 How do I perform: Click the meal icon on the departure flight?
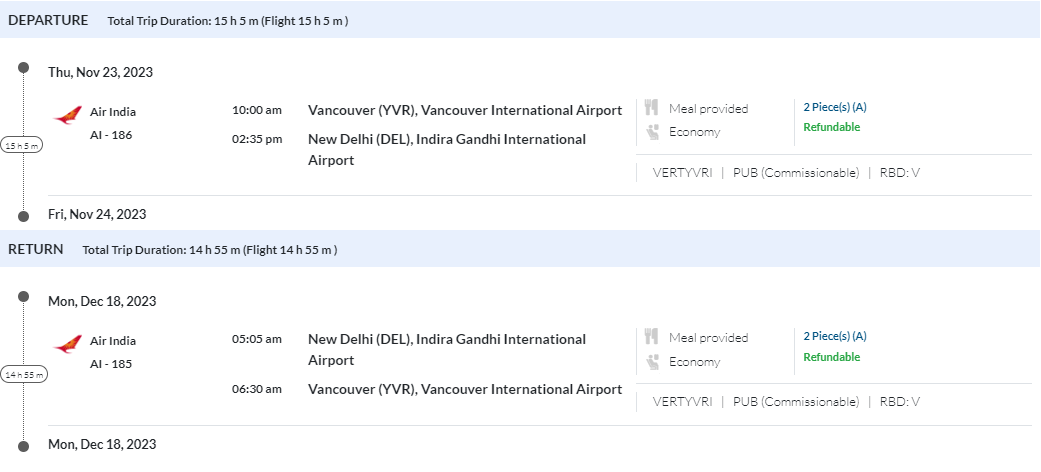[651, 108]
